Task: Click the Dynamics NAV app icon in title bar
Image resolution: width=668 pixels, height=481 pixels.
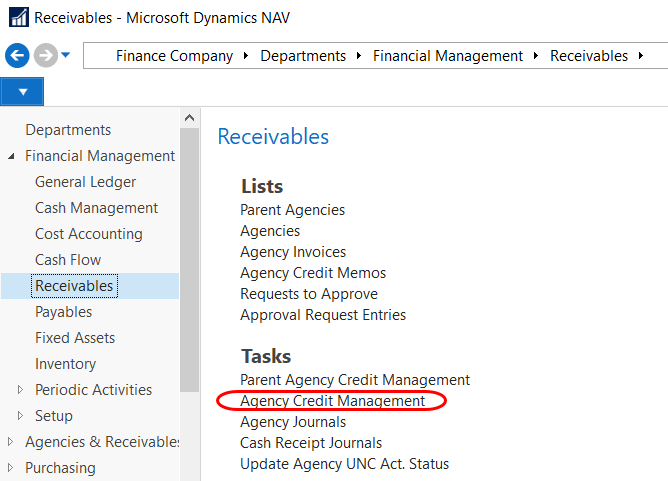Action: pyautogui.click(x=17, y=18)
